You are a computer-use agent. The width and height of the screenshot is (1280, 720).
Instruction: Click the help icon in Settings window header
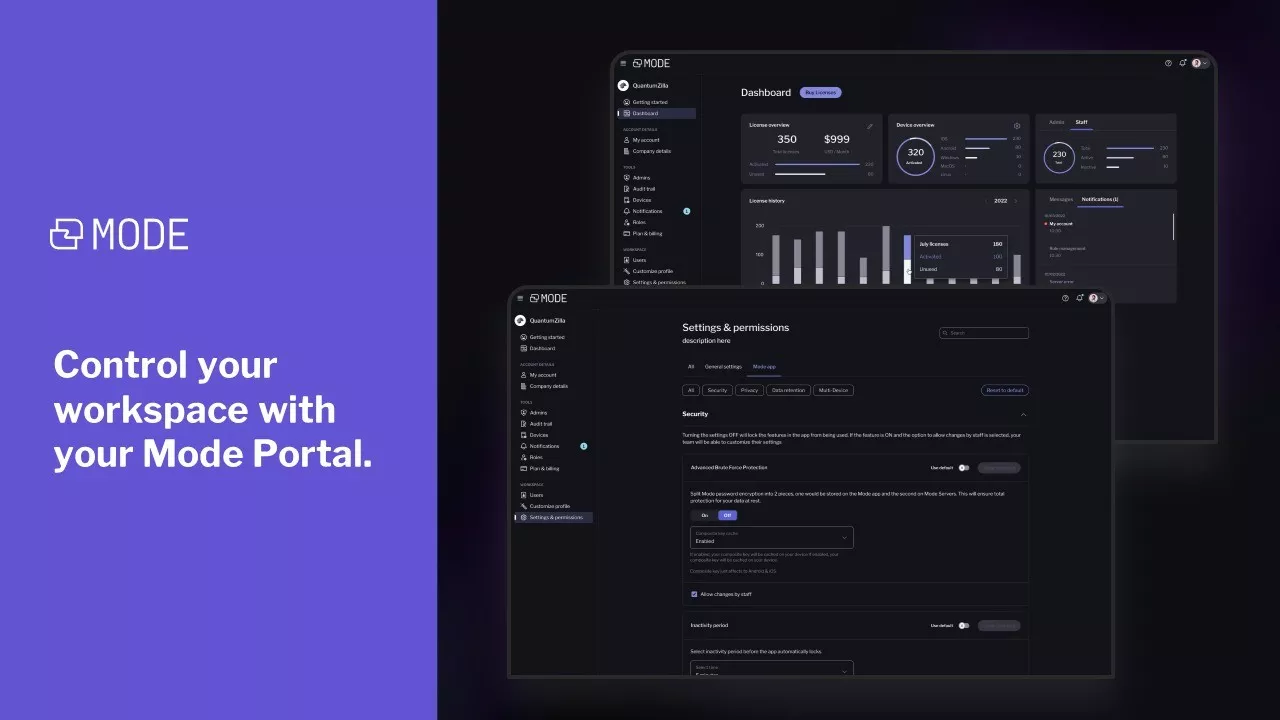pyautogui.click(x=1065, y=298)
